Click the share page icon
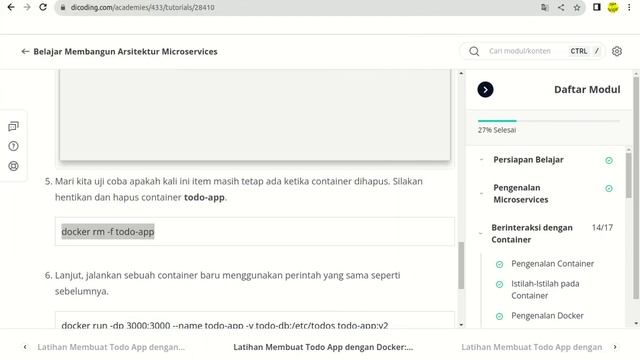640x360 pixels. (561, 7)
